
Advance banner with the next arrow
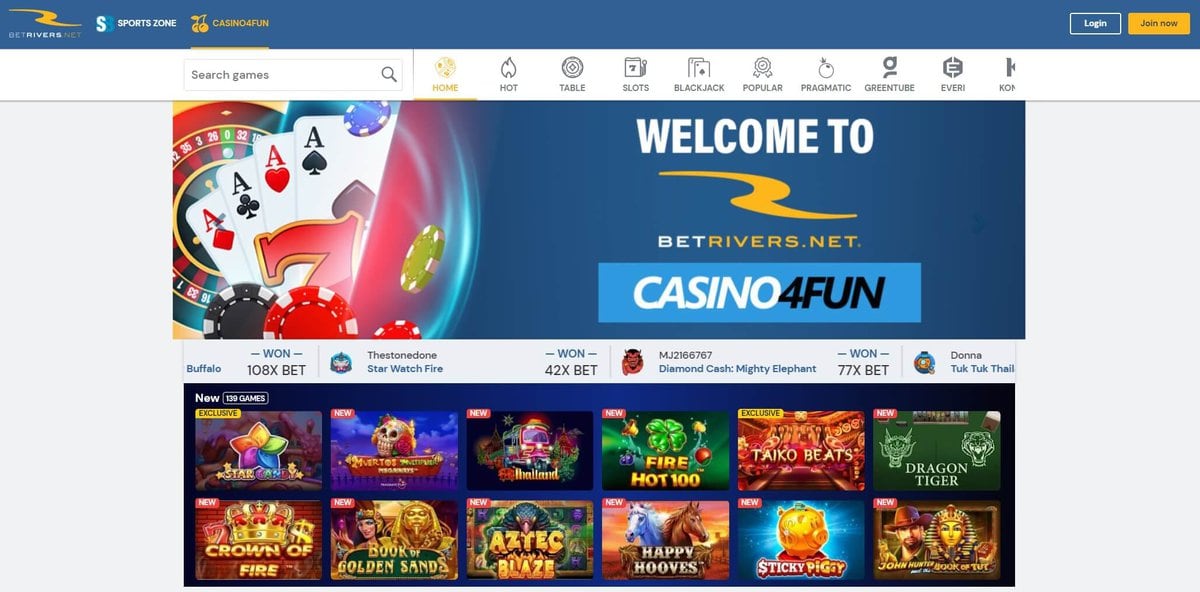(x=978, y=224)
